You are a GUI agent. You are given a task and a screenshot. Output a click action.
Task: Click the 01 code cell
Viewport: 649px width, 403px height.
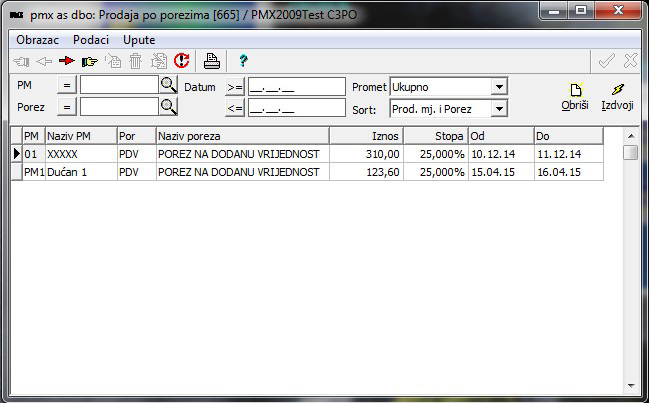point(34,154)
